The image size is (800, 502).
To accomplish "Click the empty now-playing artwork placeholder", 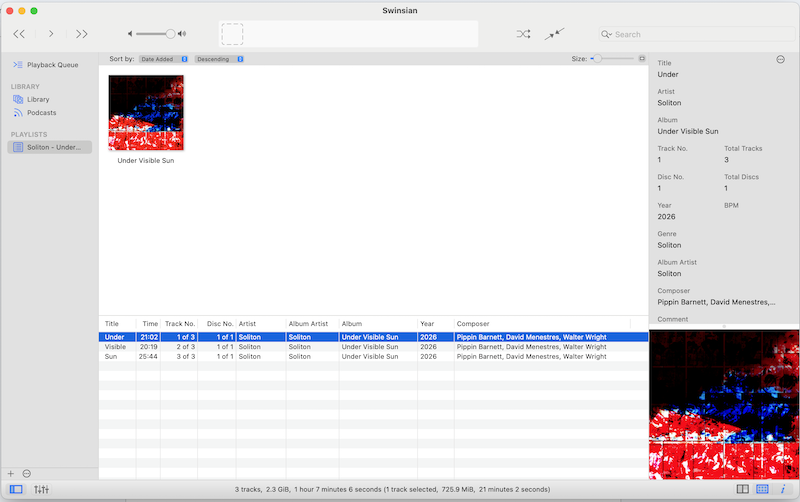I will [x=232, y=34].
